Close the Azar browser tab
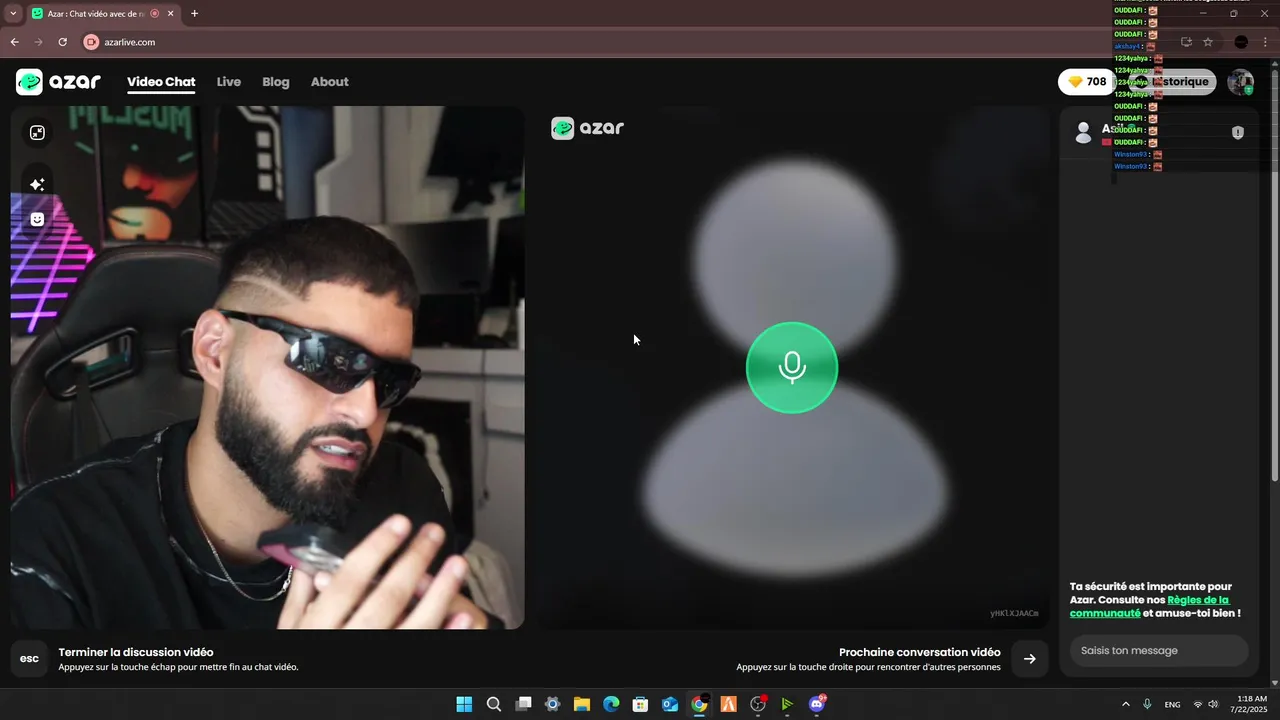 click(170, 14)
